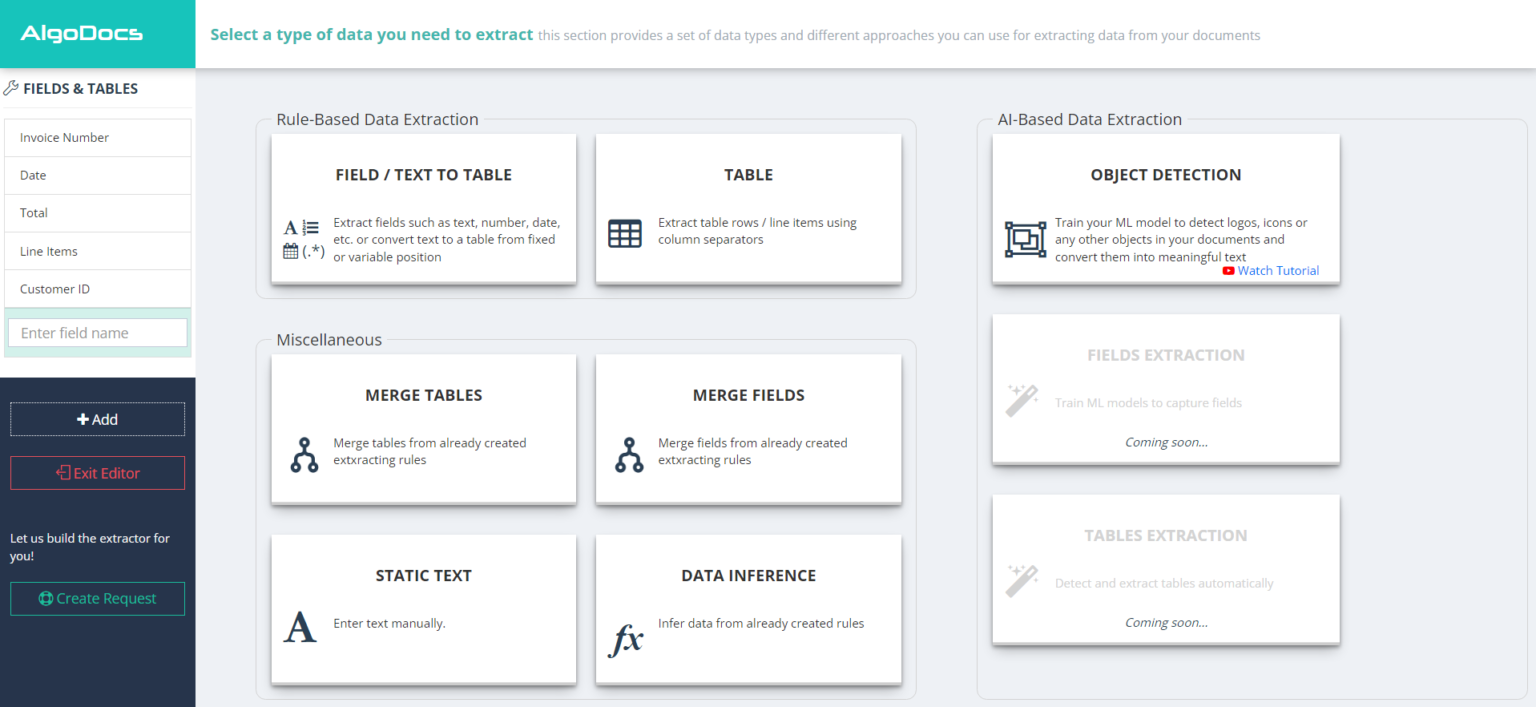Click the Enter field name input box
This screenshot has height=707, width=1536.
[97, 332]
